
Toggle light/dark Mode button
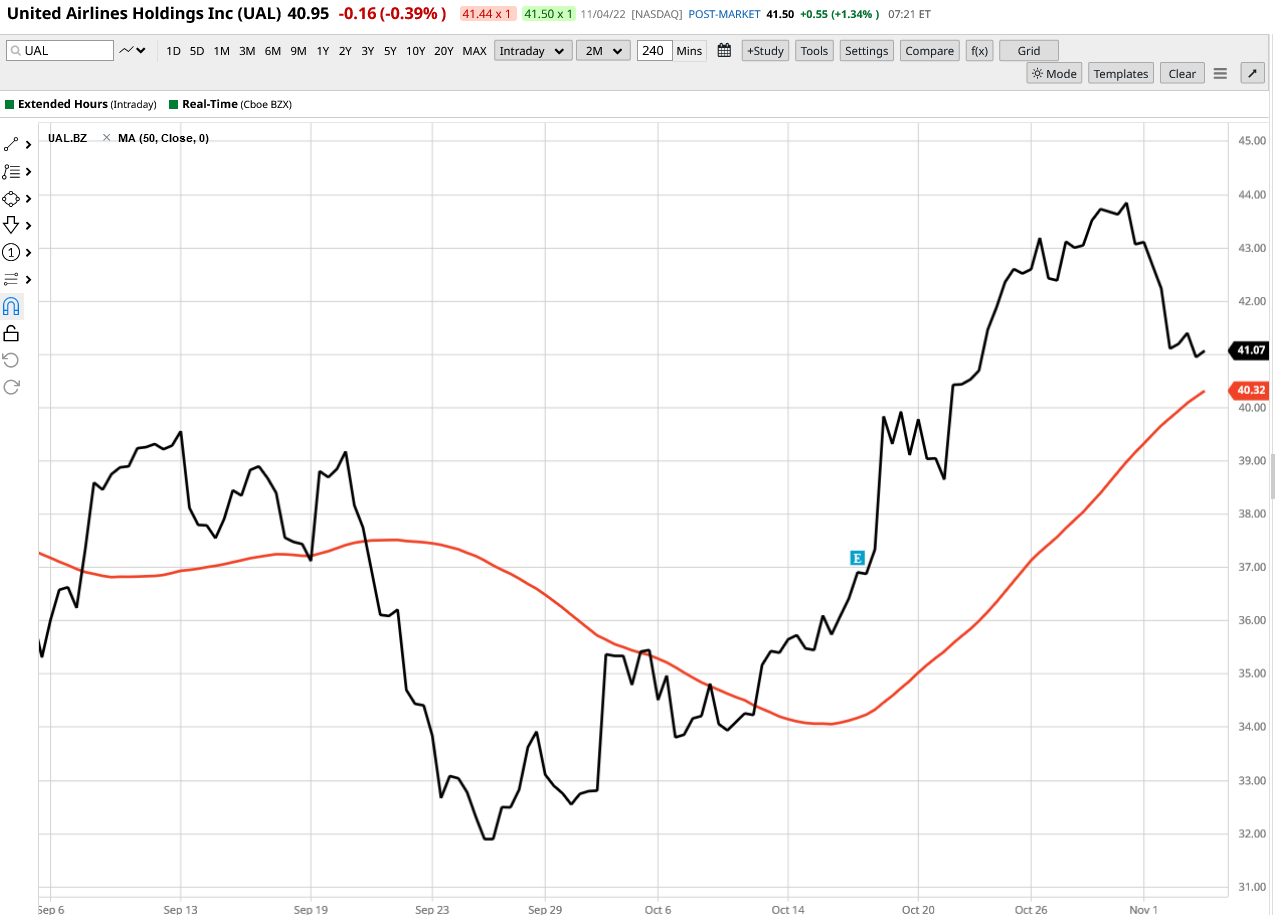(1054, 73)
